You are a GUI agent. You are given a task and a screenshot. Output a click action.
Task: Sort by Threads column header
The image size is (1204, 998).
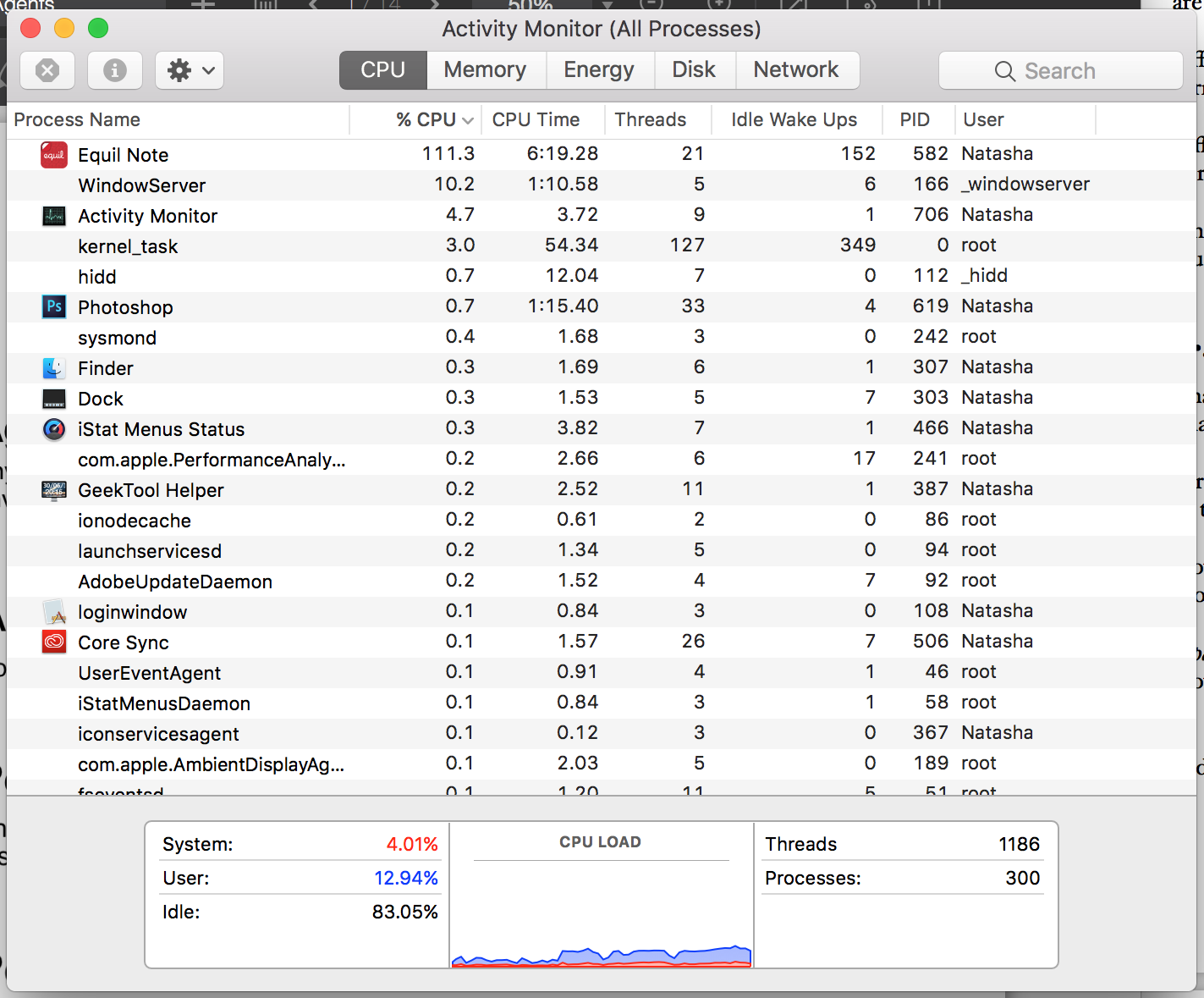point(658,120)
